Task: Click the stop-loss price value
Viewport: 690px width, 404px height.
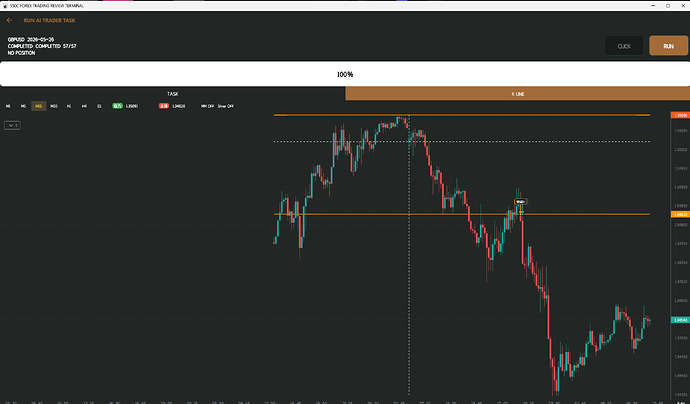Action: (179, 106)
